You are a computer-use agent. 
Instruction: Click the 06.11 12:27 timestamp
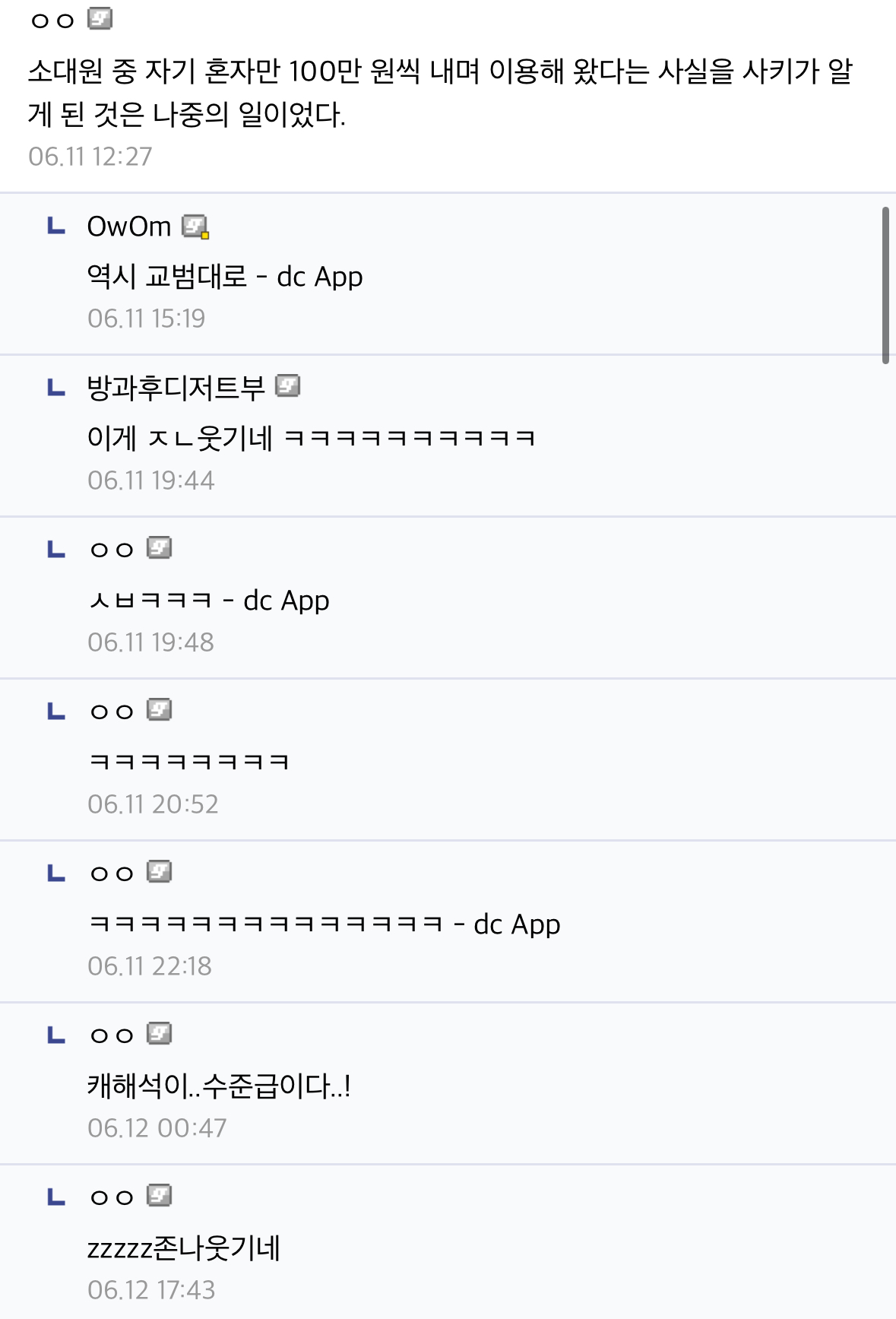(90, 157)
